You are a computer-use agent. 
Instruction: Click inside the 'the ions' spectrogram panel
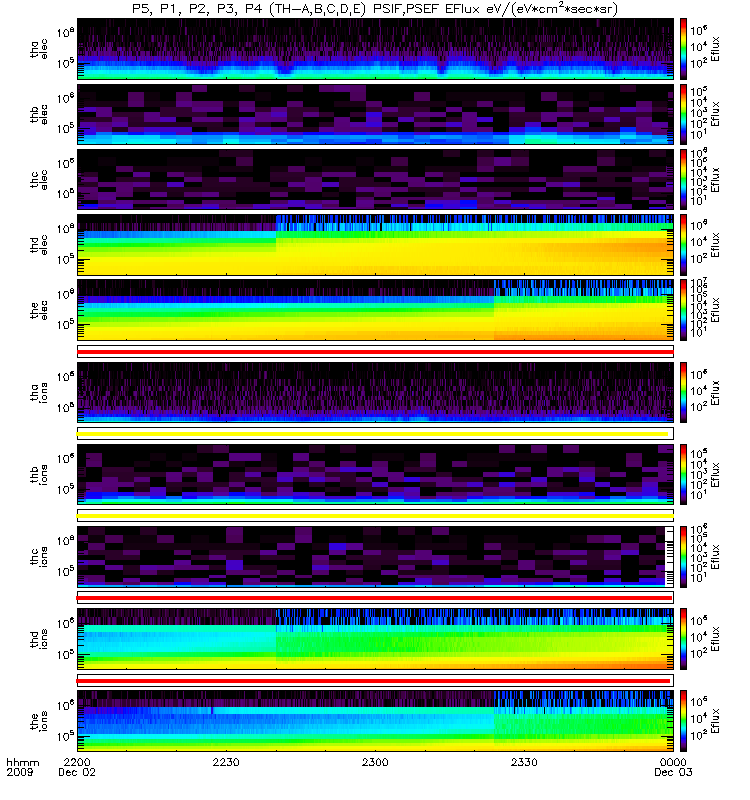tap(375, 721)
